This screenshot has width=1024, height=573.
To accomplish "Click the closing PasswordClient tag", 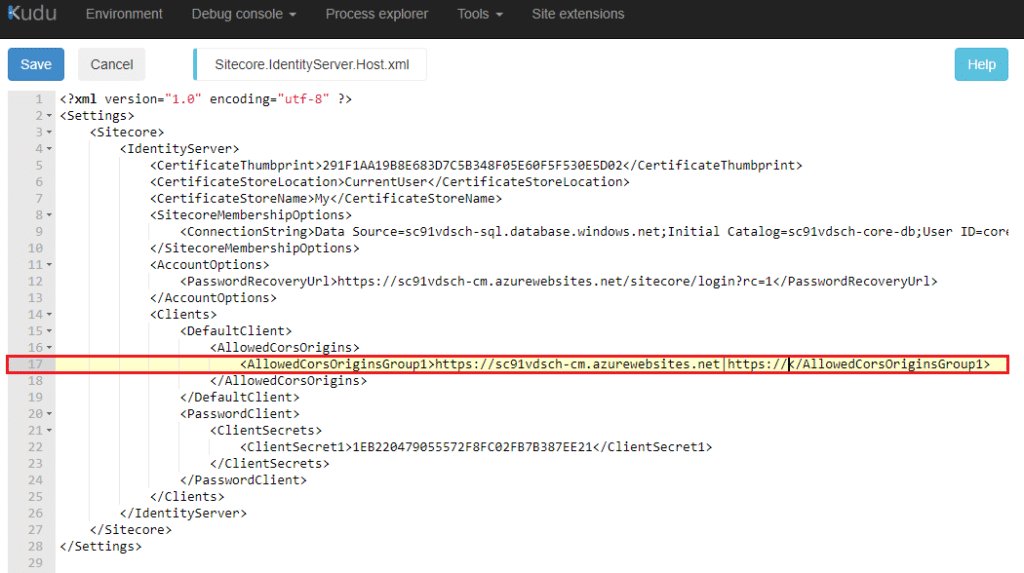I will pyautogui.click(x=244, y=480).
